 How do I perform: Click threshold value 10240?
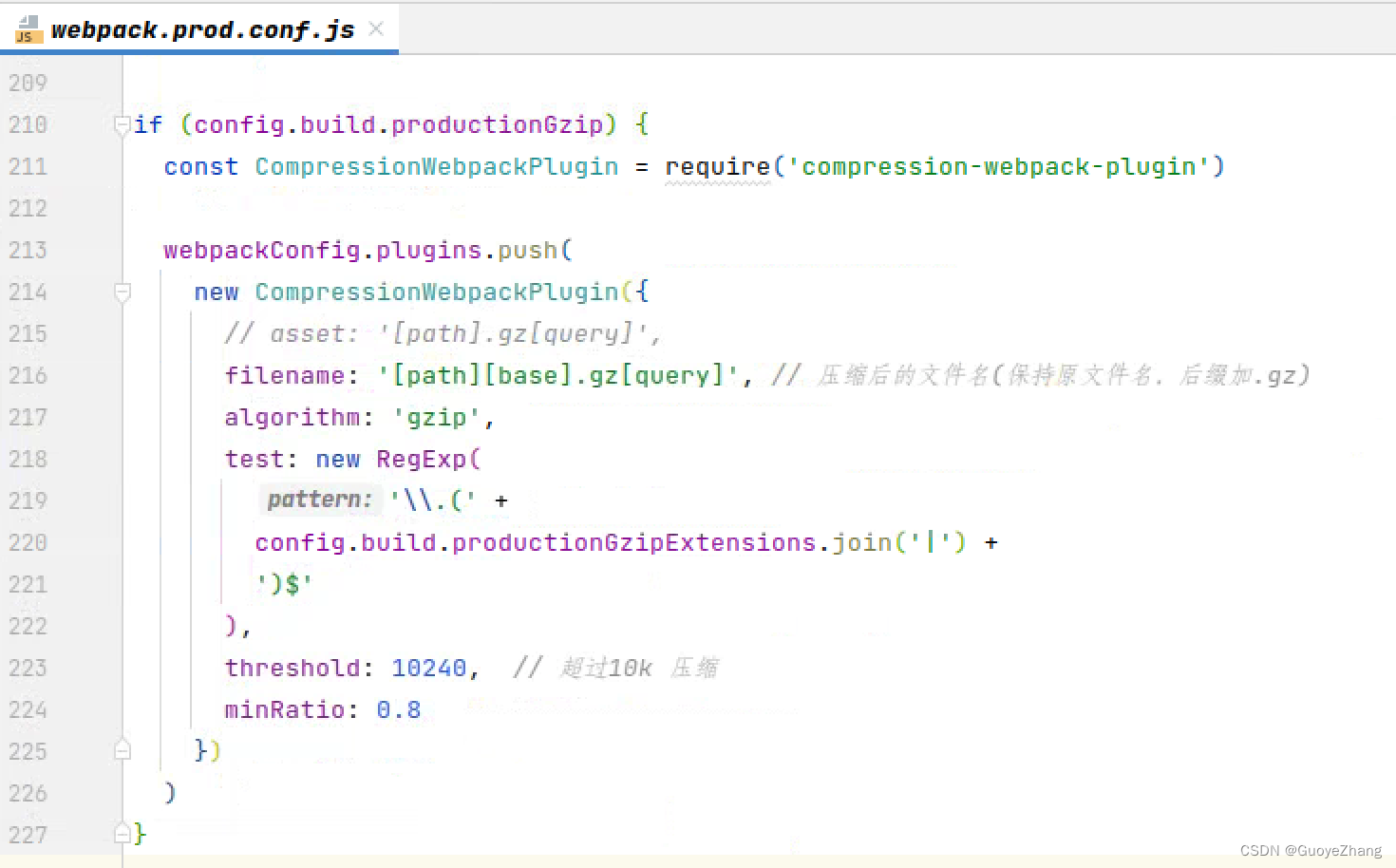pos(428,669)
